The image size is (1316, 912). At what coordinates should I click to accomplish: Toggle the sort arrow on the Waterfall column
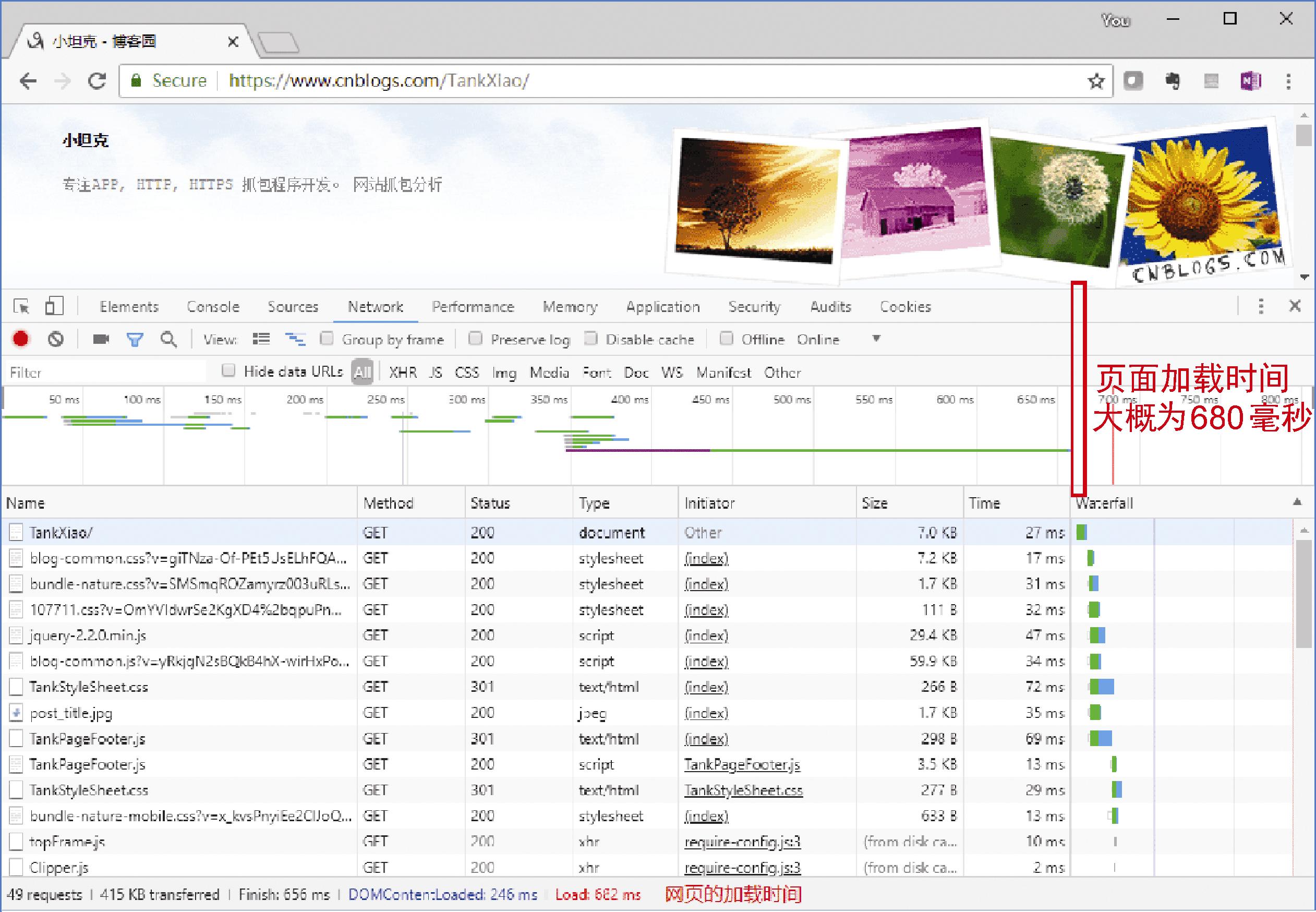coord(1298,503)
